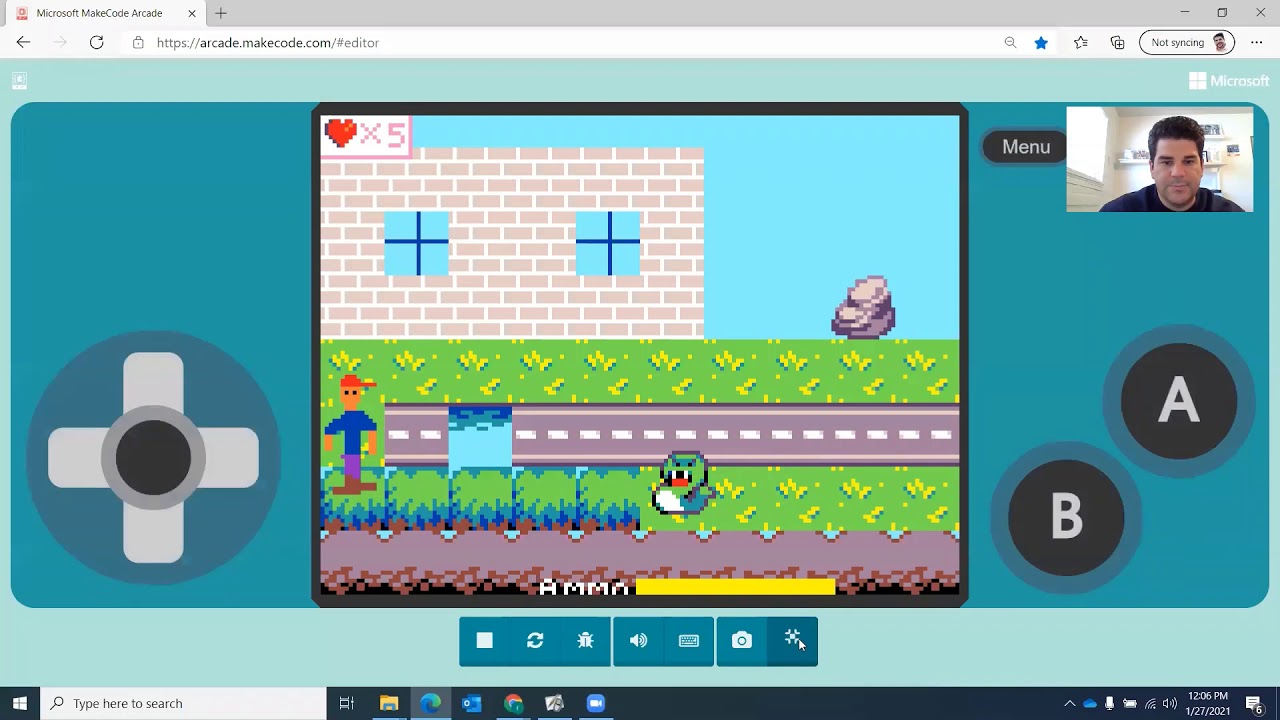The height and width of the screenshot is (720, 1280).
Task: Open the simulator Menu button
Action: [x=1026, y=147]
